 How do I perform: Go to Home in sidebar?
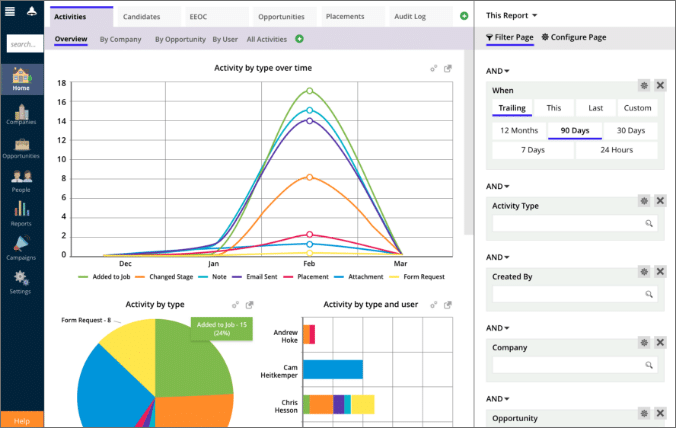(21, 79)
